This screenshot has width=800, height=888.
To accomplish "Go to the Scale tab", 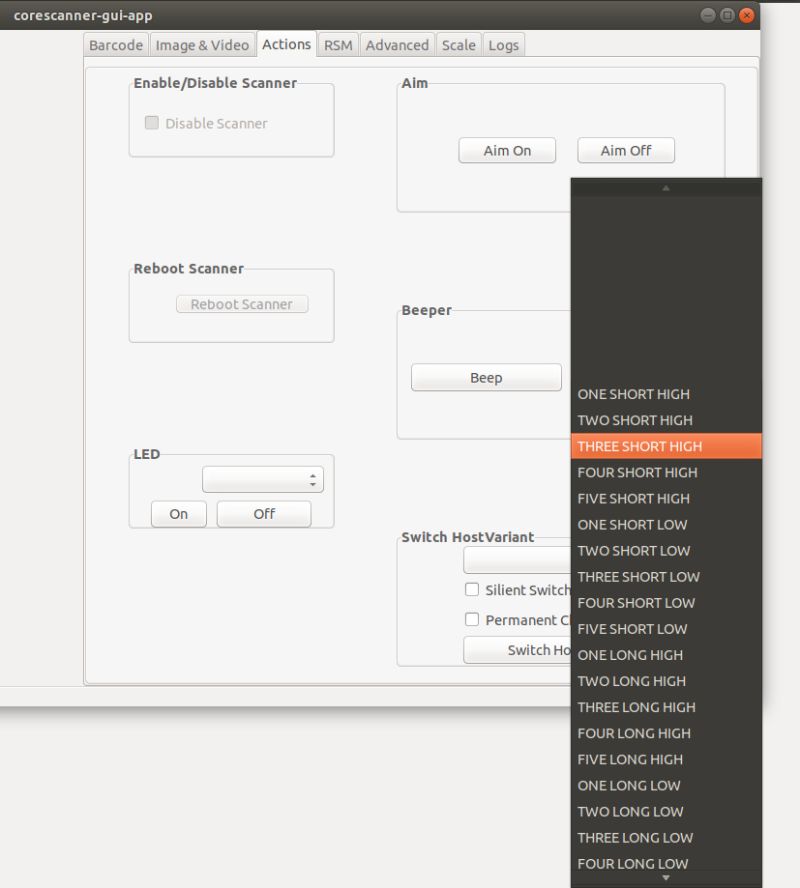I will coord(458,44).
